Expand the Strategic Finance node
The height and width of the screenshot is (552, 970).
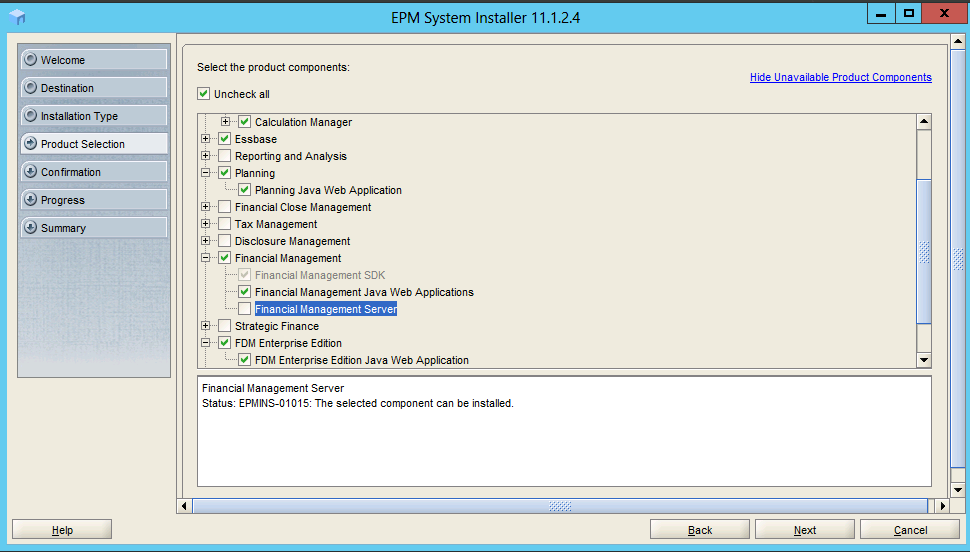(x=205, y=326)
